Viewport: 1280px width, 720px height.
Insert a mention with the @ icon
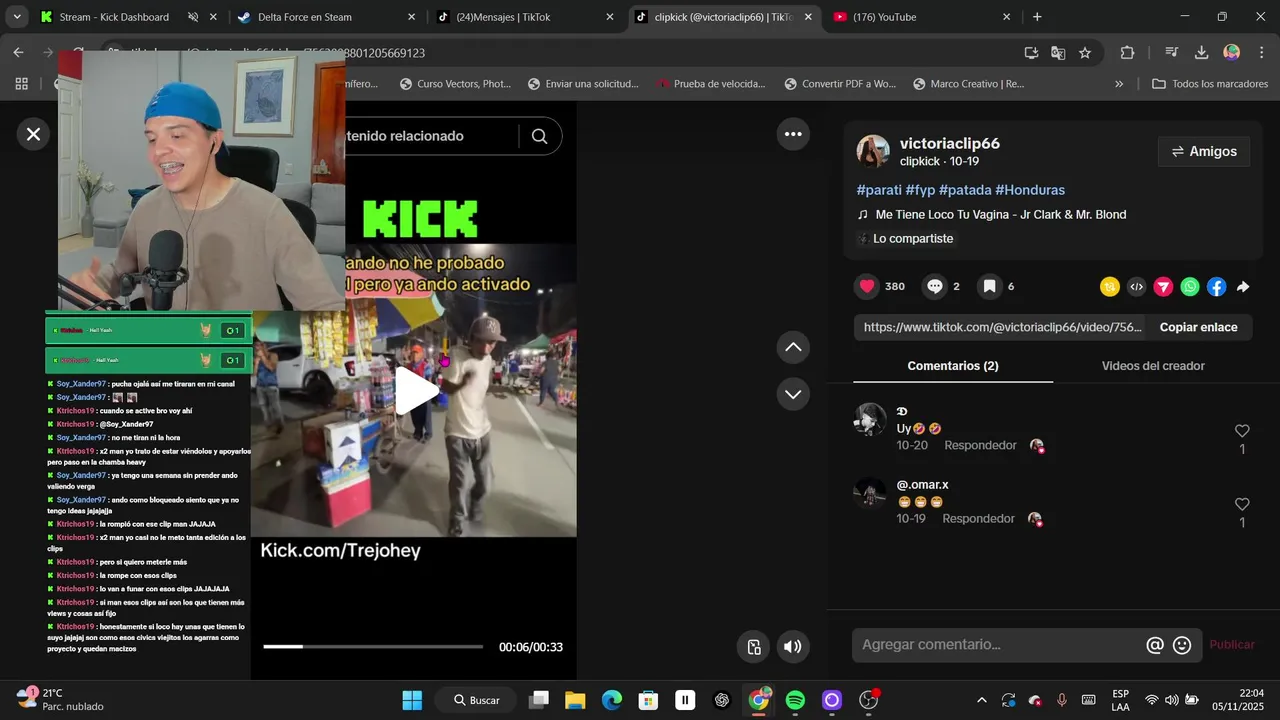(x=1155, y=646)
